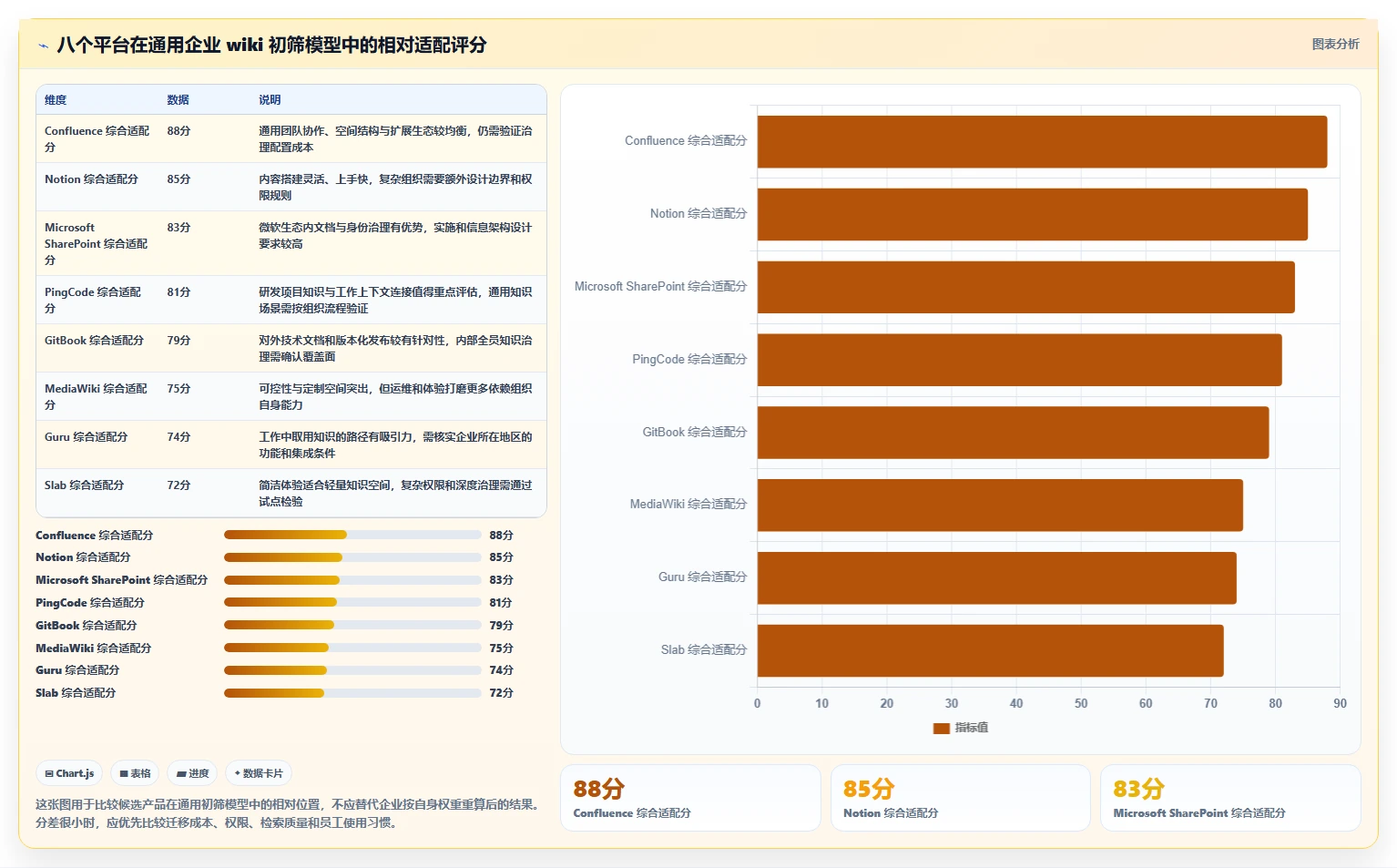Open the 83分 Microsoft SharePoint data card
The width and height of the screenshot is (1397, 868).
pos(1230,798)
